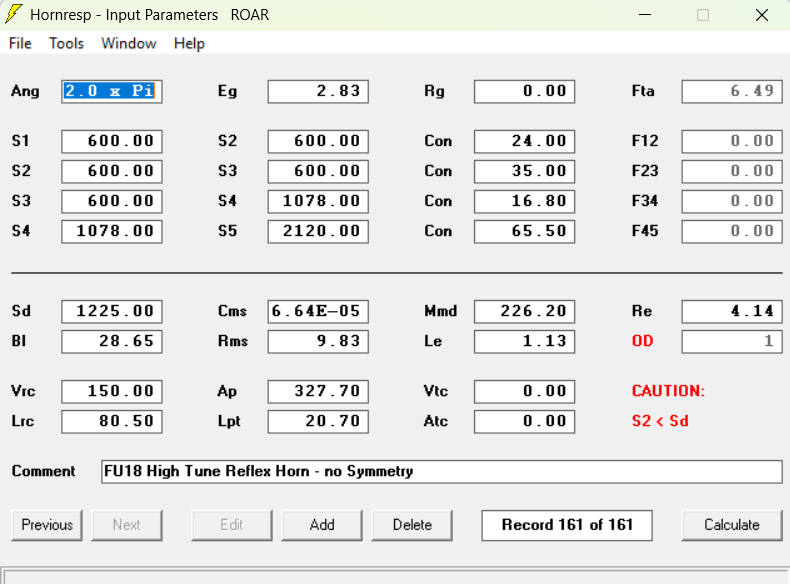Click the Lrc field with 80.50
This screenshot has height=584, width=790.
coord(112,421)
